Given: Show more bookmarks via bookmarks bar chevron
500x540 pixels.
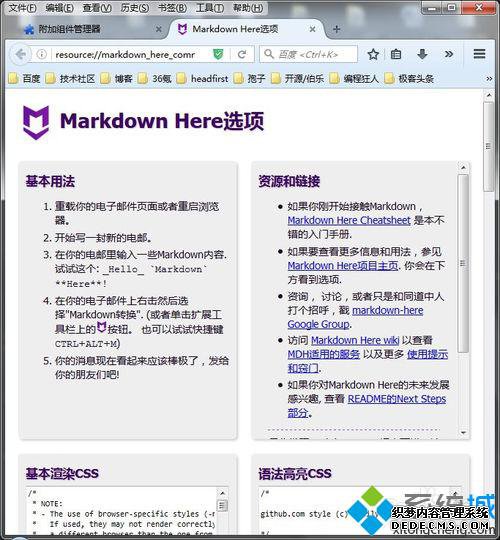Looking at the screenshot, I should pos(489,79).
